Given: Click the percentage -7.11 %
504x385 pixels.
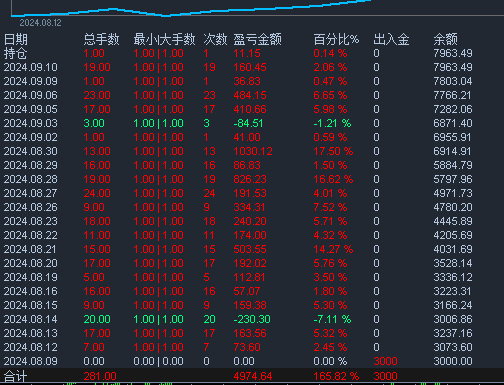Looking at the screenshot, I should (332, 319).
